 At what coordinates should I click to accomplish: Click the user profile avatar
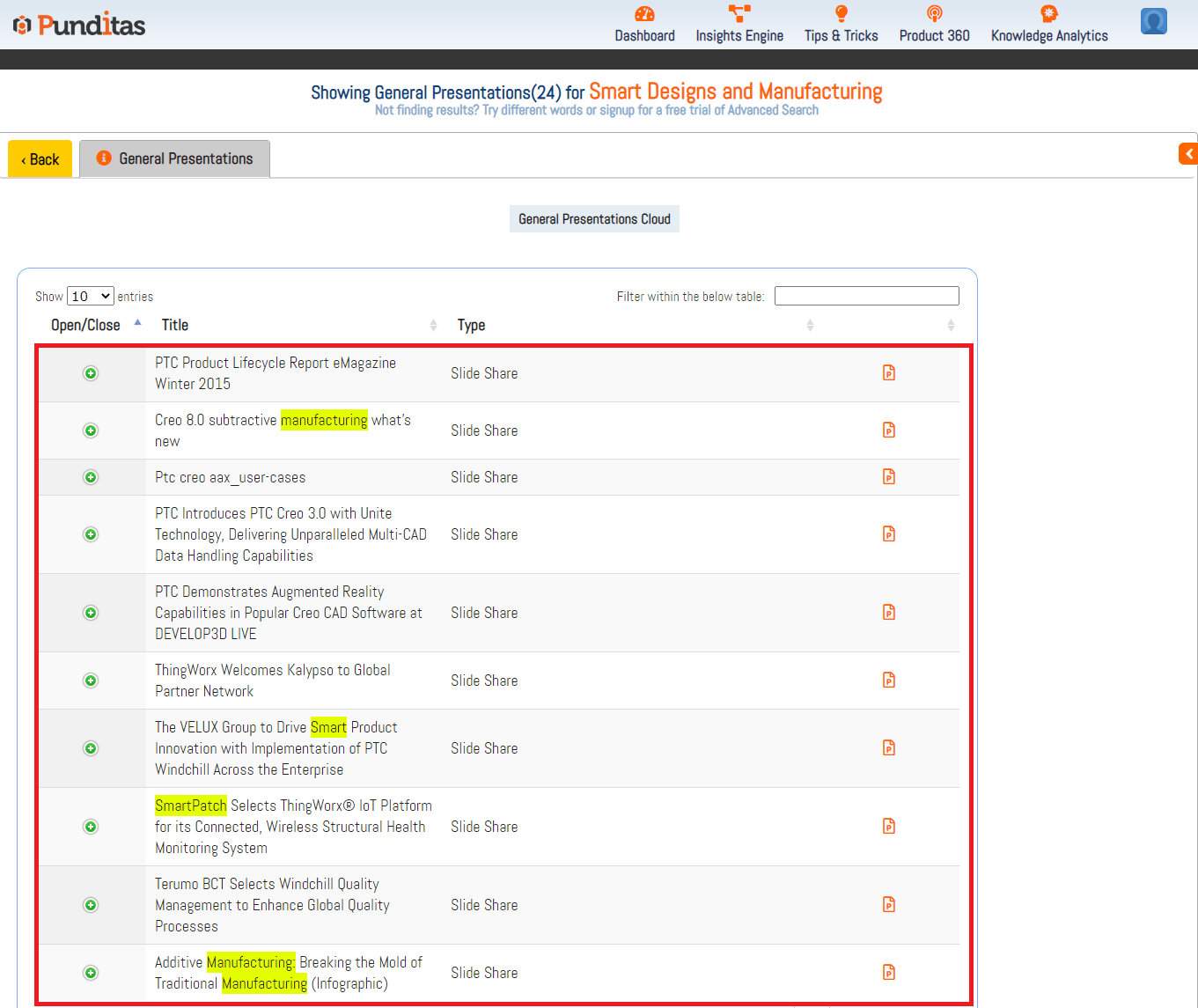pos(1153,21)
